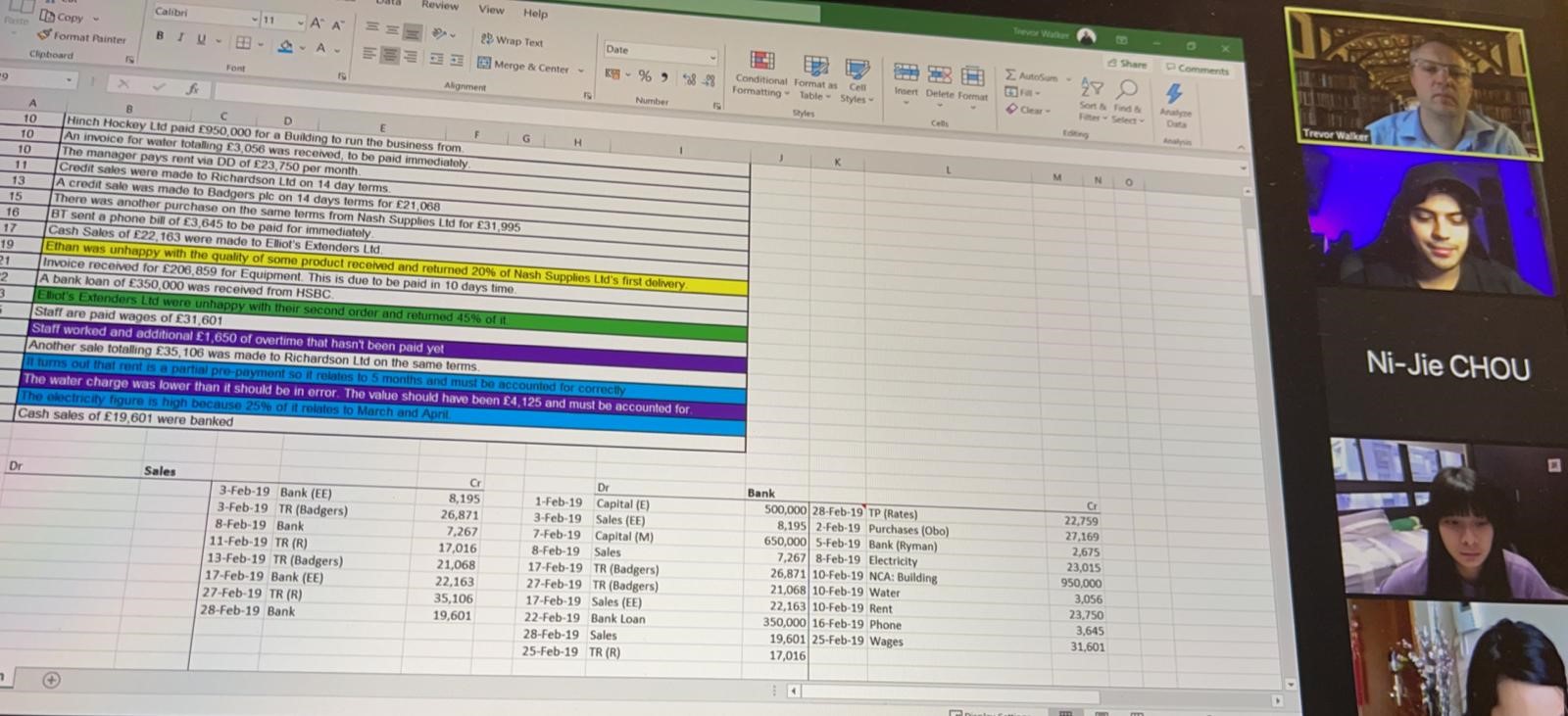Toggle middle vertical alignment
Image resolution: width=1568 pixels, height=716 pixels.
pyautogui.click(x=393, y=30)
